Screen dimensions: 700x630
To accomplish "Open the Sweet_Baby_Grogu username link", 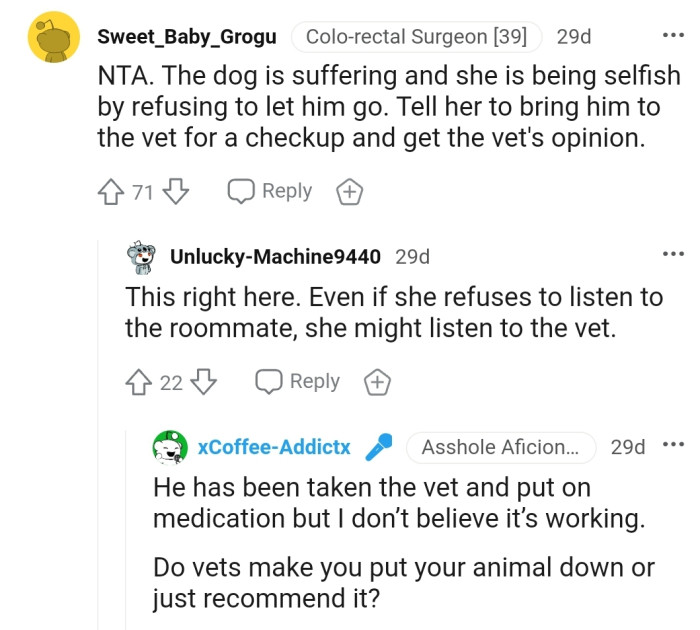I will pyautogui.click(x=189, y=37).
